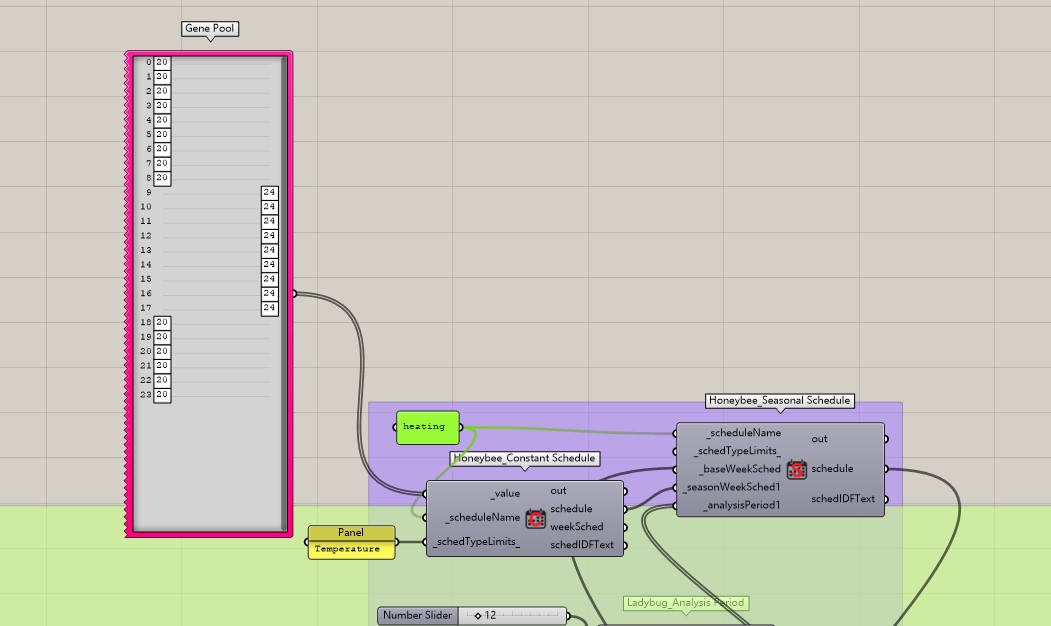1051x626 pixels.
Task: Click gene 18 slider value 20
Action: click(x=162, y=322)
